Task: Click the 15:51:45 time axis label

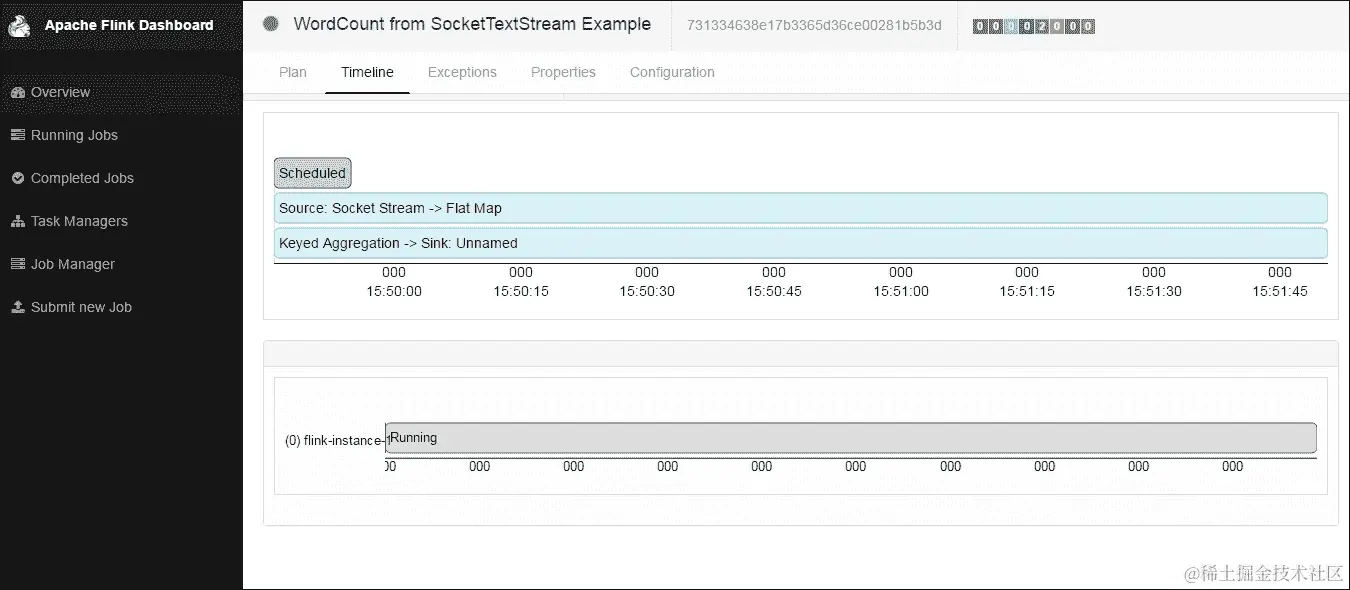Action: pyautogui.click(x=1280, y=291)
